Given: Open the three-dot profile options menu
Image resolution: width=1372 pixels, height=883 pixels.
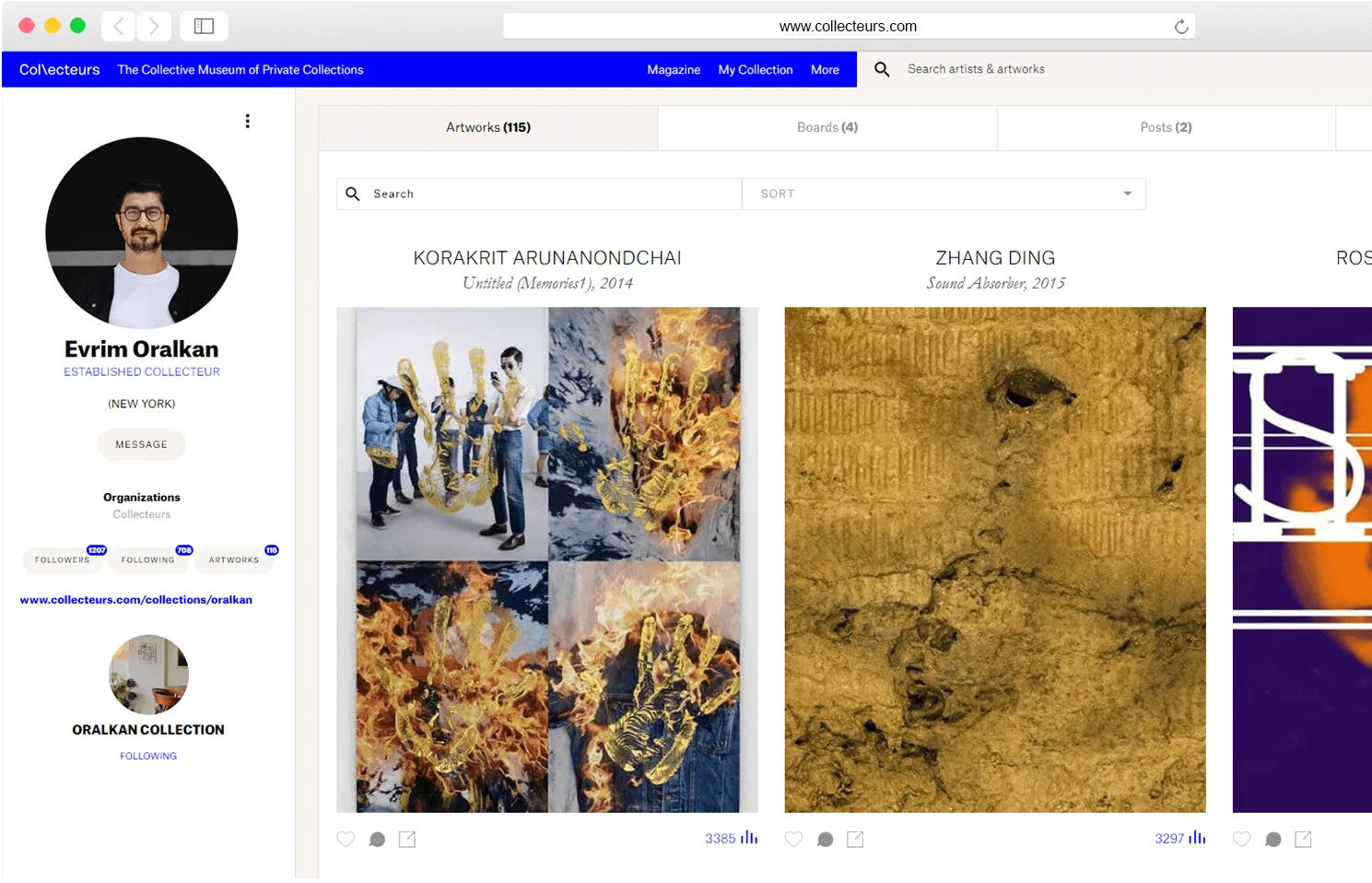Looking at the screenshot, I should coord(248,121).
